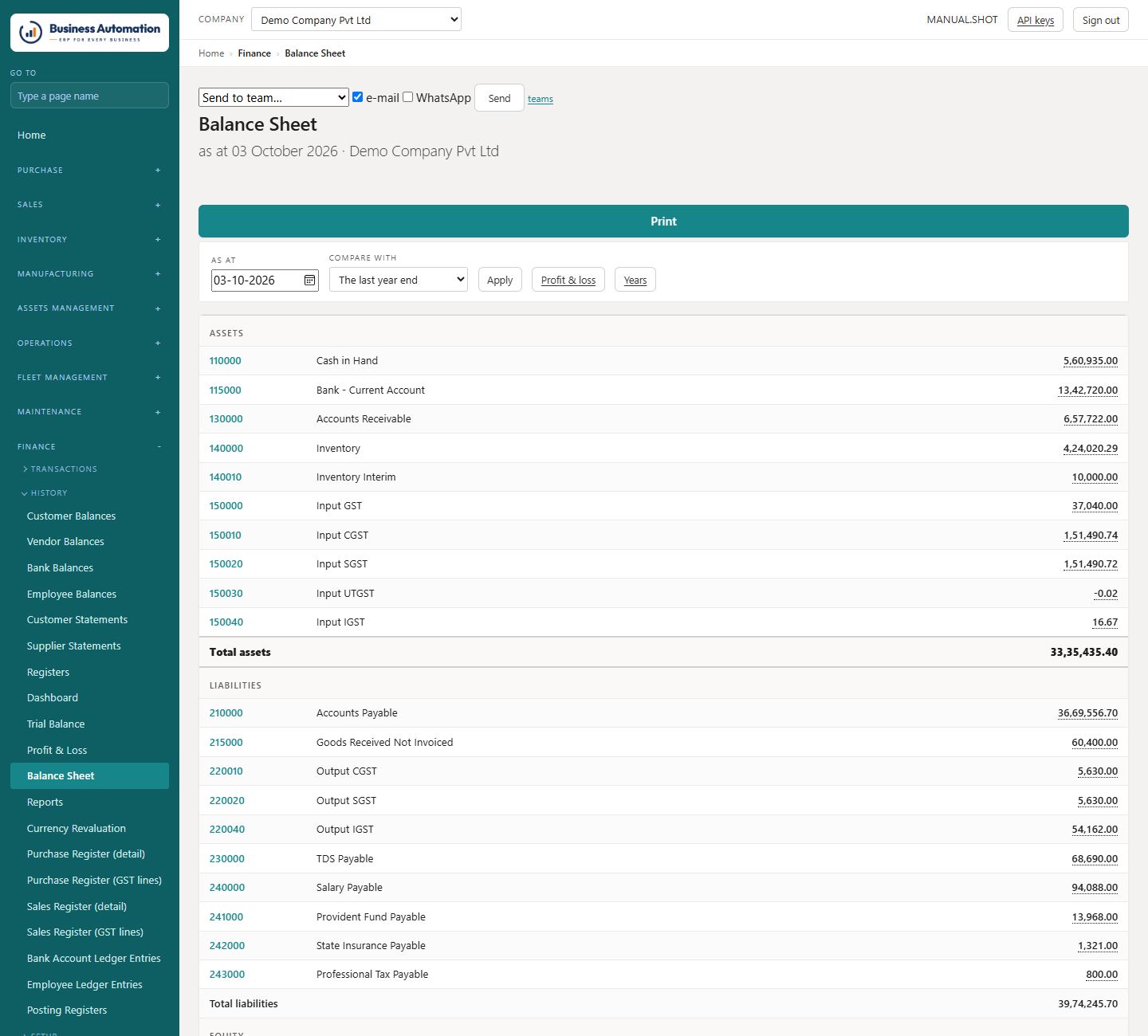This screenshot has width=1148, height=1036.
Task: Click the Apply button
Action: (x=500, y=280)
